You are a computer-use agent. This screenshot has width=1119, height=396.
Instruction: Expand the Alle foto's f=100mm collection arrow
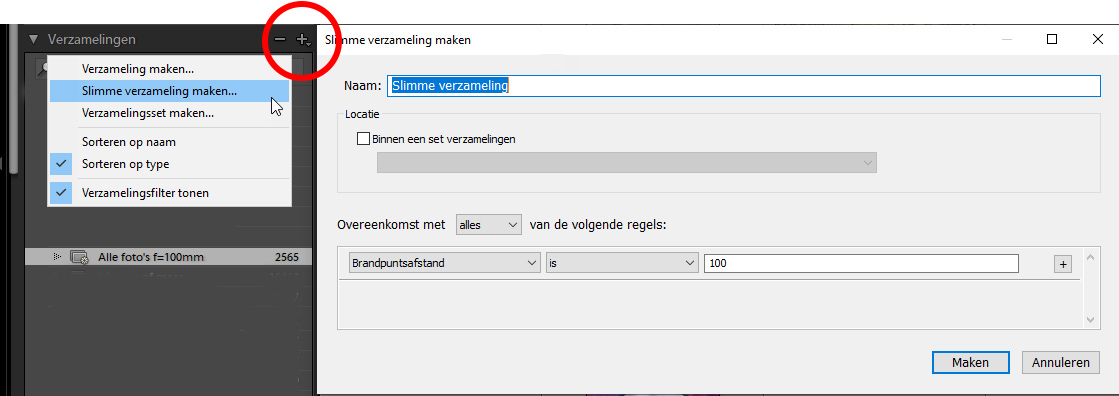57,257
